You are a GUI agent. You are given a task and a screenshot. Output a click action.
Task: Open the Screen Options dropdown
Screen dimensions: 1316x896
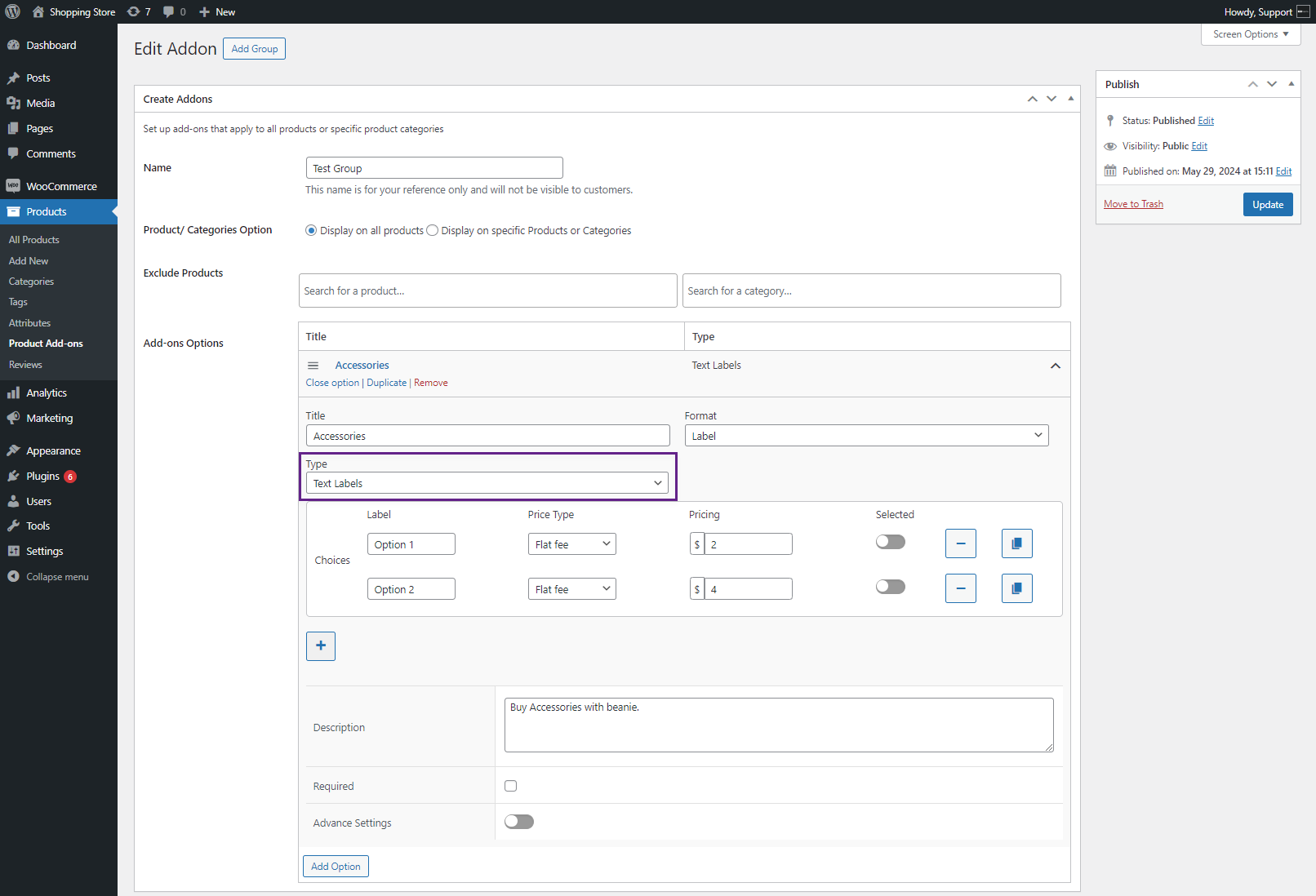(x=1251, y=34)
